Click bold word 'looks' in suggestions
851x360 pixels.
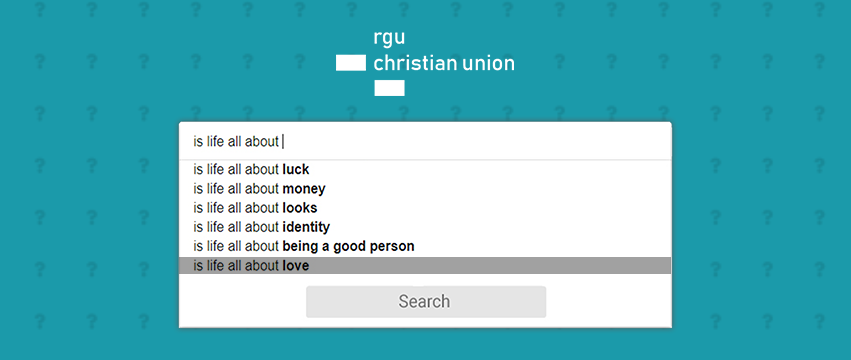coord(300,208)
